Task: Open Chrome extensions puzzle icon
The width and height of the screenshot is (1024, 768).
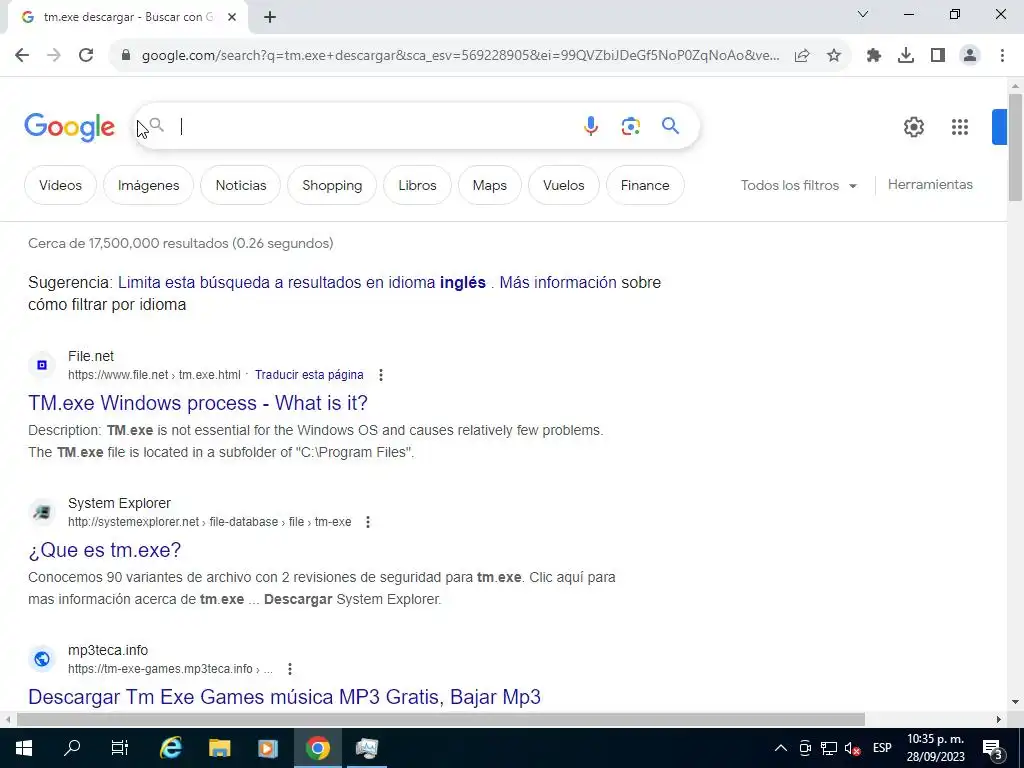Action: [x=874, y=56]
